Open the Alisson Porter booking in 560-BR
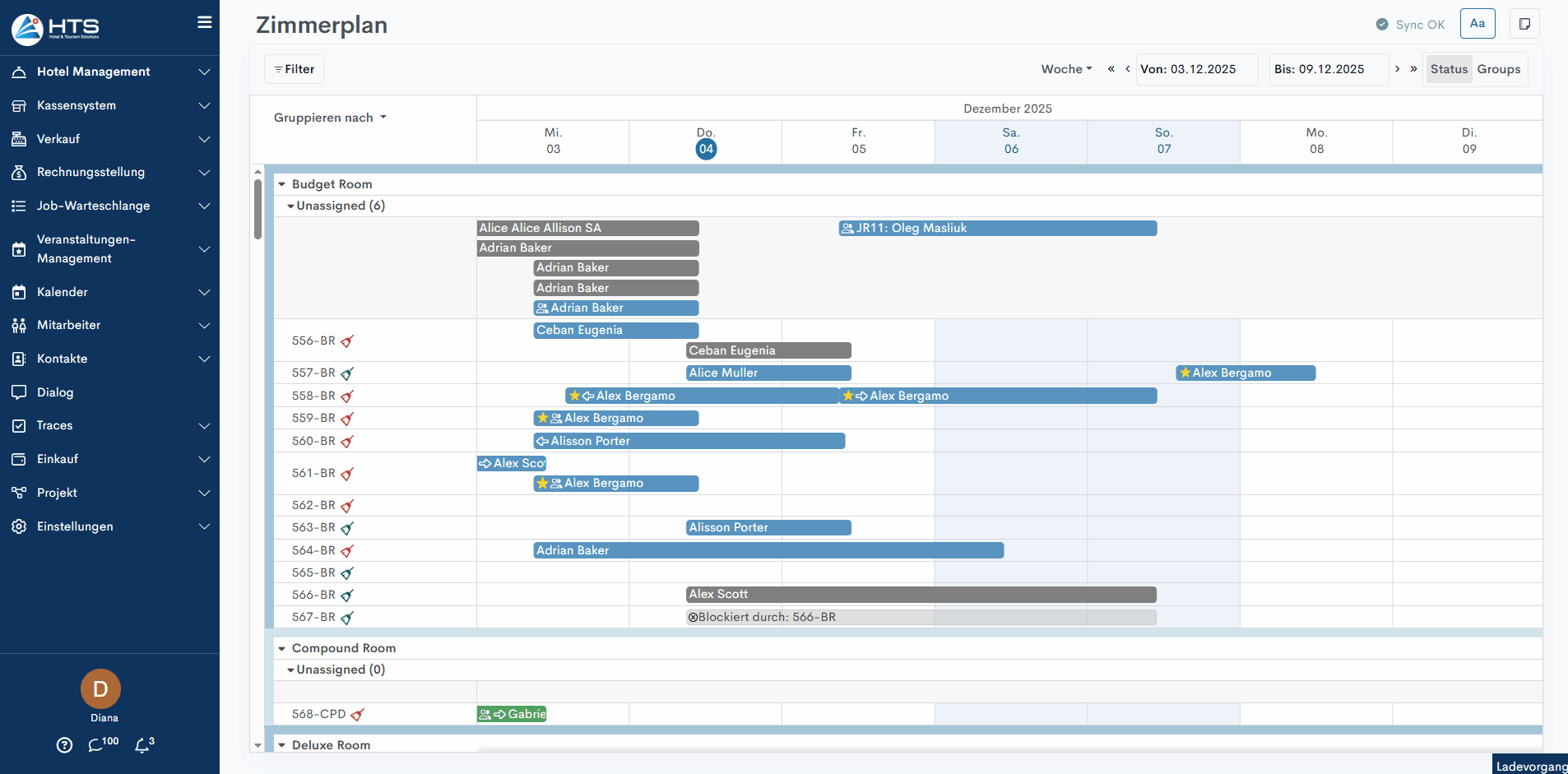The image size is (1568, 774). (689, 441)
